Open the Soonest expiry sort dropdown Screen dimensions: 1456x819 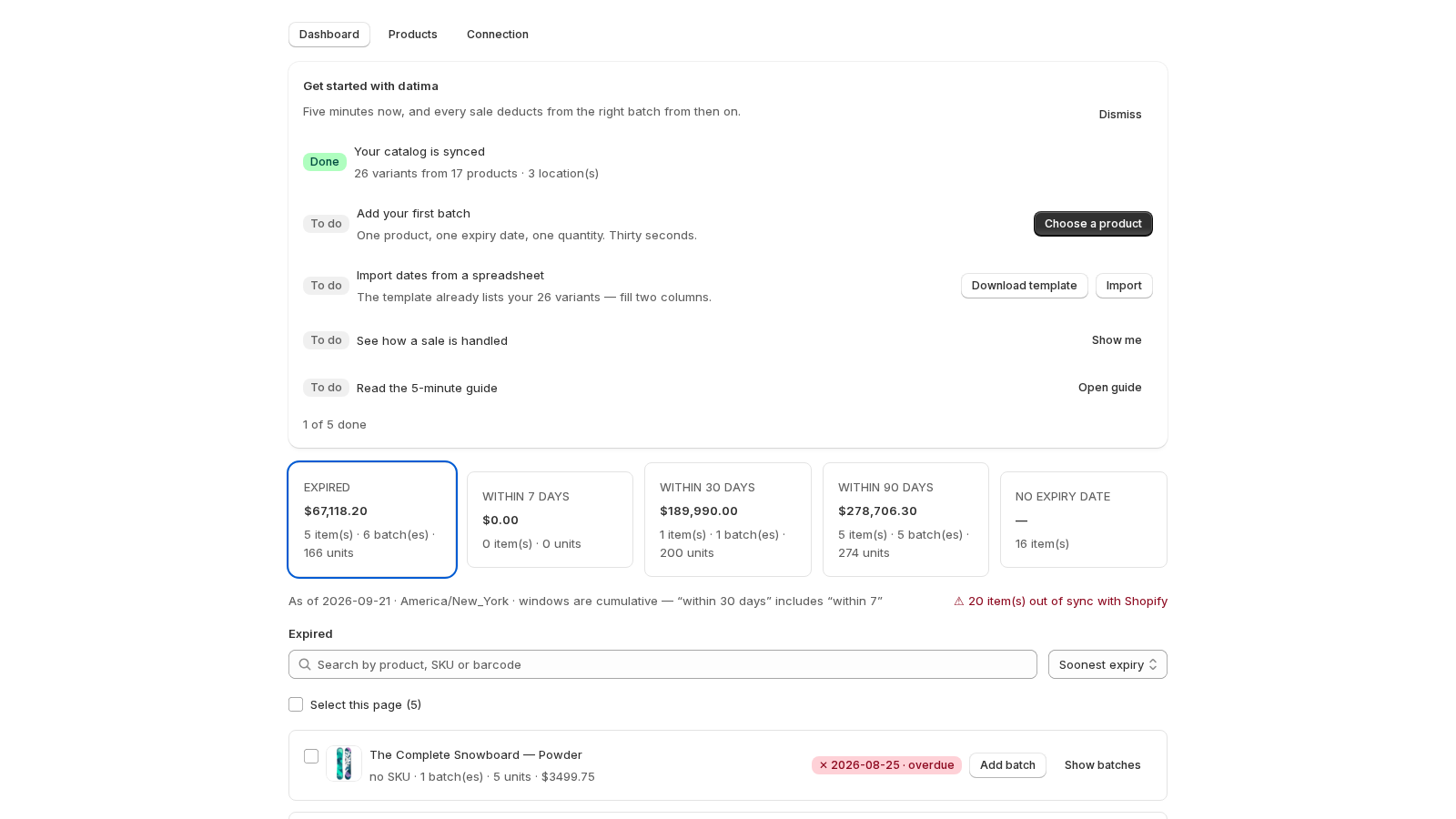pyautogui.click(x=1107, y=664)
